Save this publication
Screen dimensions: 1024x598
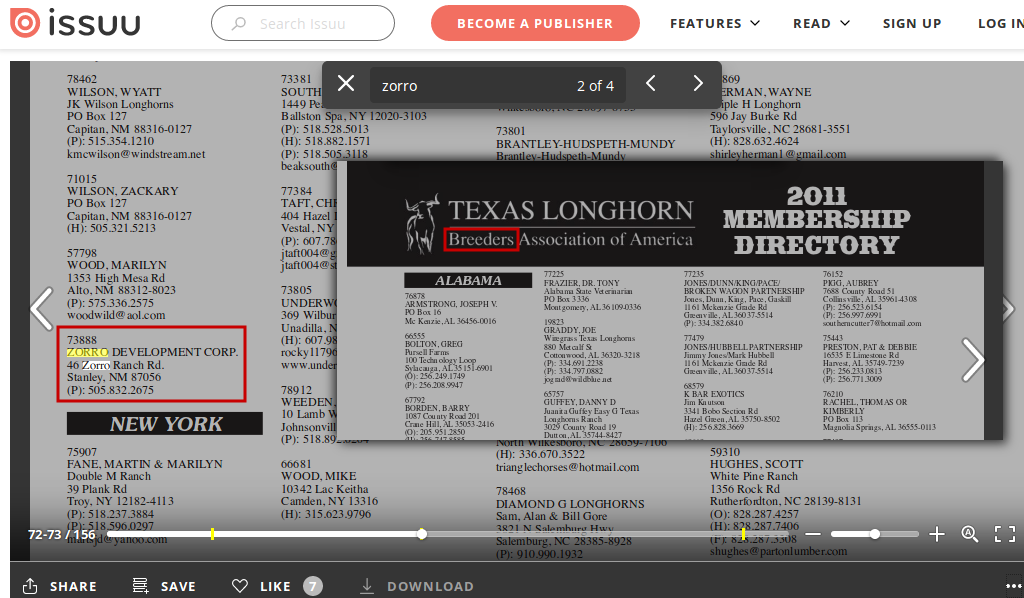coord(164,586)
